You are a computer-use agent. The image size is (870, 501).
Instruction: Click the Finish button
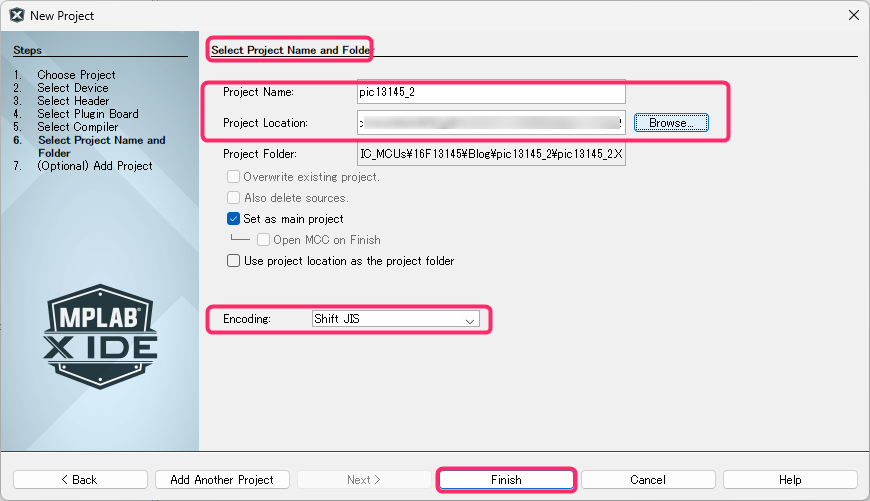(x=506, y=480)
